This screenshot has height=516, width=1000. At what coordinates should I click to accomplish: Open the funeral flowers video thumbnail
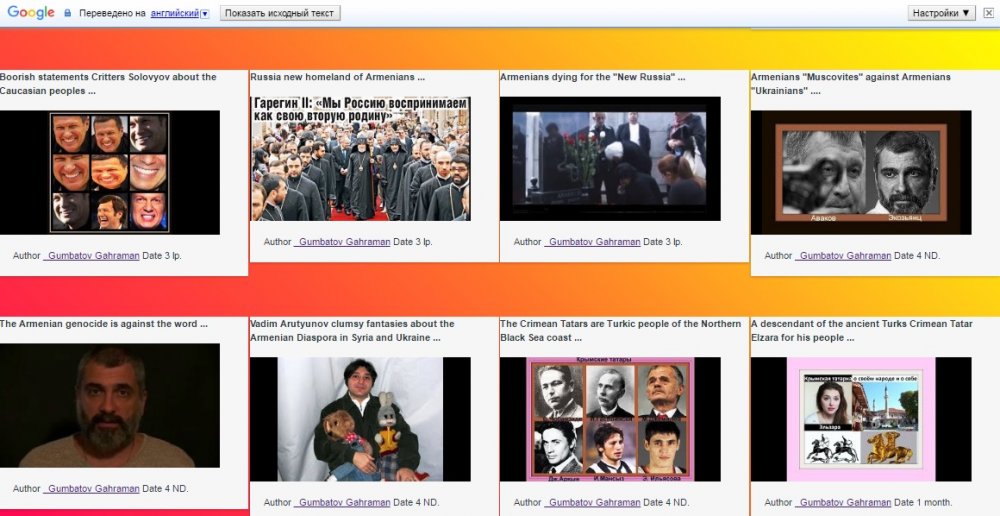click(x=610, y=158)
